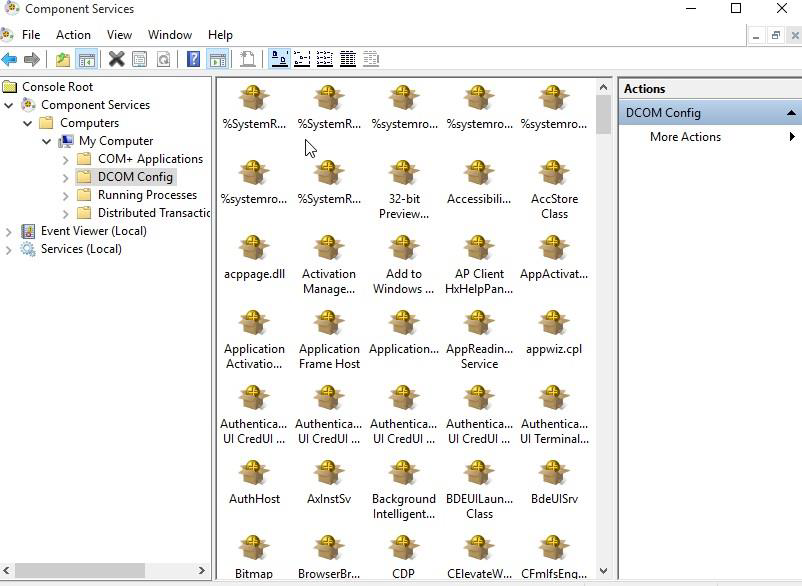This screenshot has width=802, height=586.
Task: Select the BDEUILauncher Class item
Action: coord(479,490)
